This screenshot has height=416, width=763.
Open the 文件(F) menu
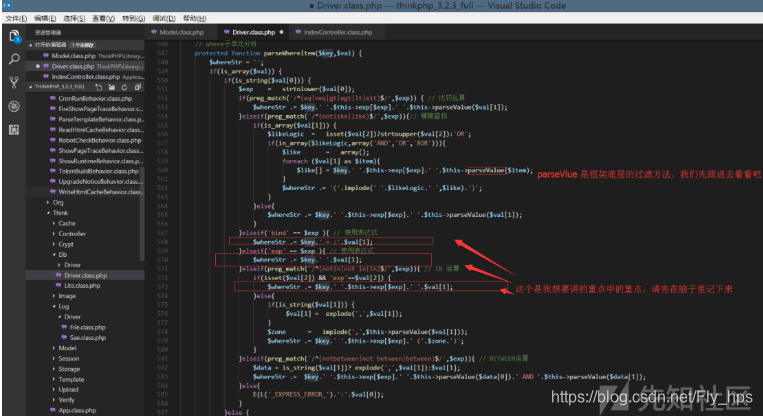(x=16, y=18)
